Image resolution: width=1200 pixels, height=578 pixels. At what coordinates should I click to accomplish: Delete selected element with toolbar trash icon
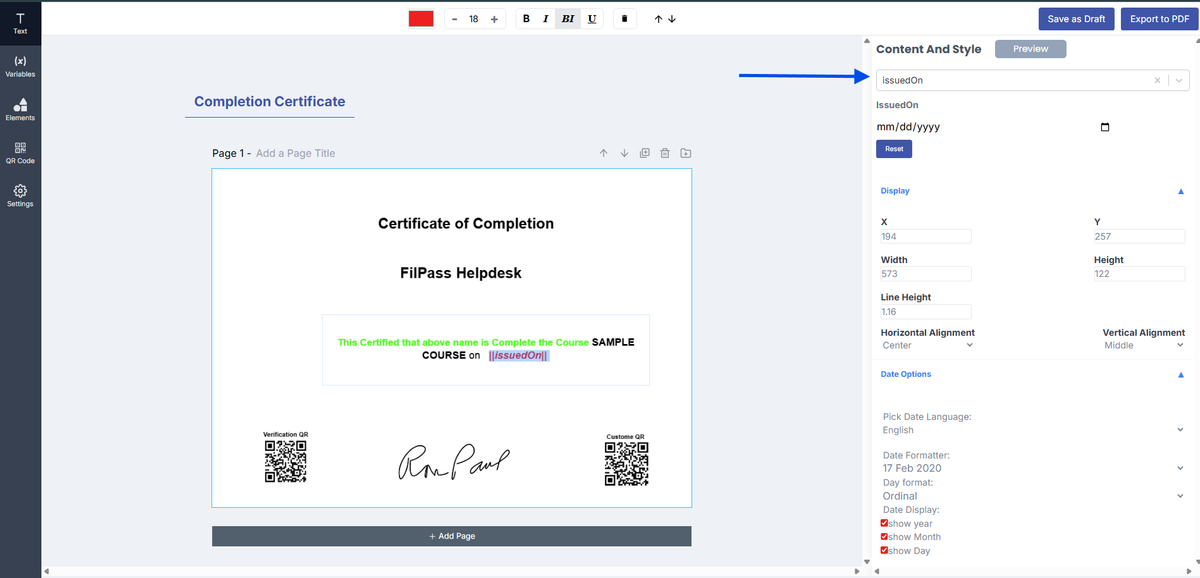click(x=624, y=19)
